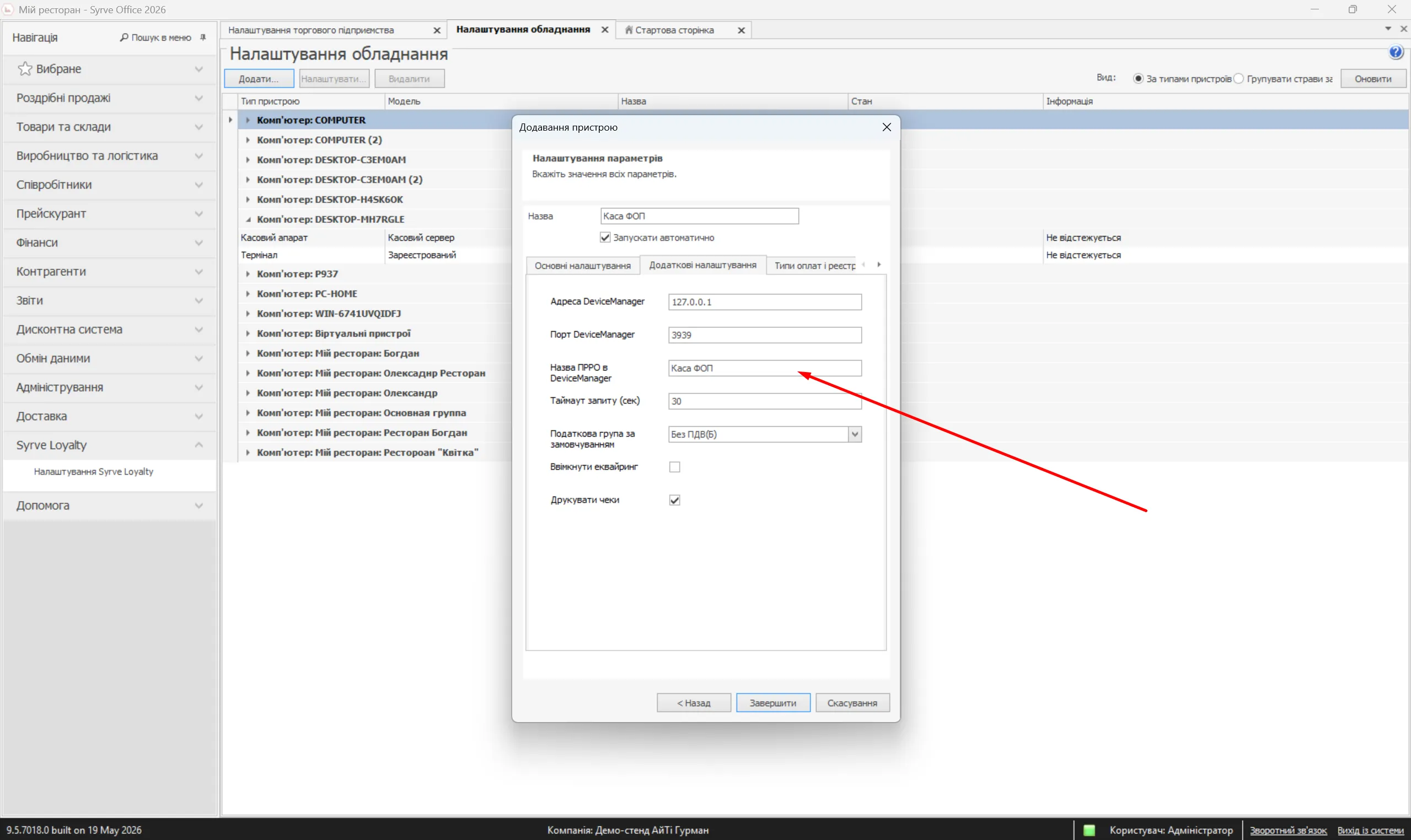Open Допомога navigation menu

coord(109,505)
